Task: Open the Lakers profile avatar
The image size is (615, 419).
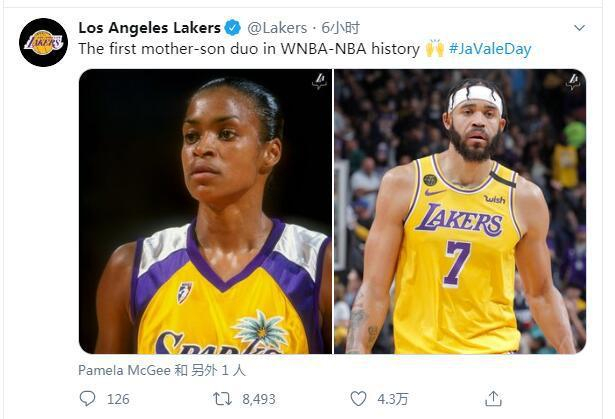Action: pos(43,42)
